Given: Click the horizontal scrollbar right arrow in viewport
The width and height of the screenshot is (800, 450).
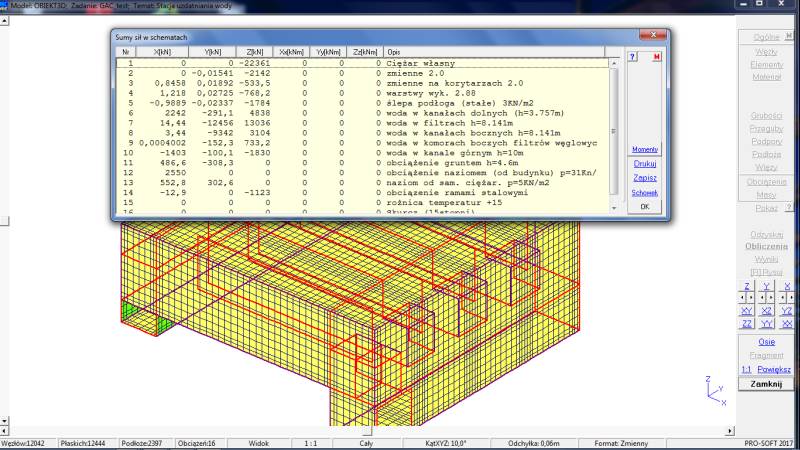Looking at the screenshot, I should point(730,431).
